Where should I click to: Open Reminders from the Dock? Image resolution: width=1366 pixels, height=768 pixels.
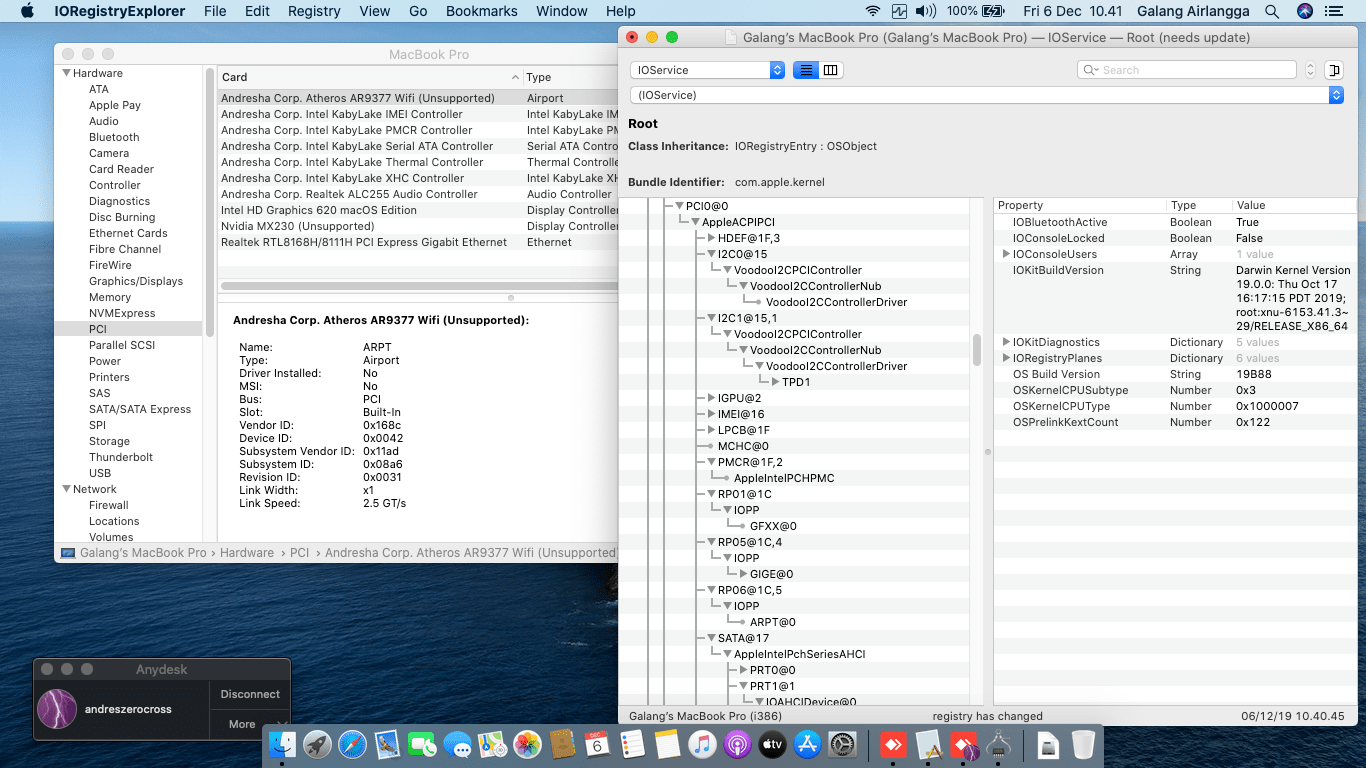pos(632,744)
